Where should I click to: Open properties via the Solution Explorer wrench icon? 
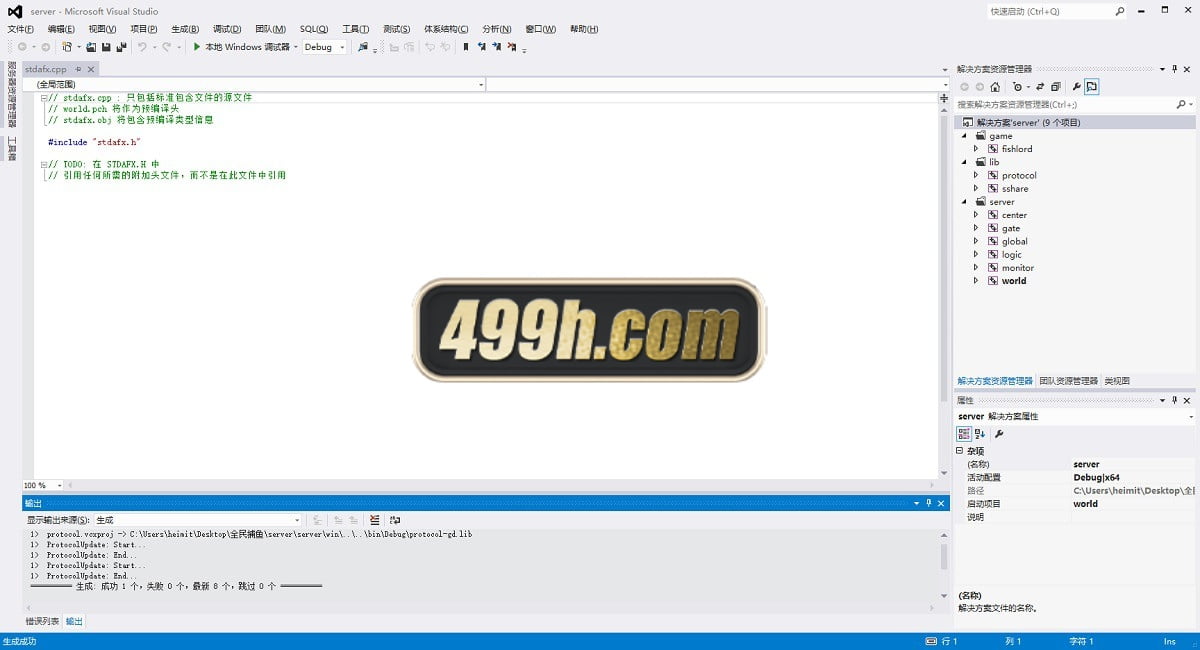click(1076, 87)
